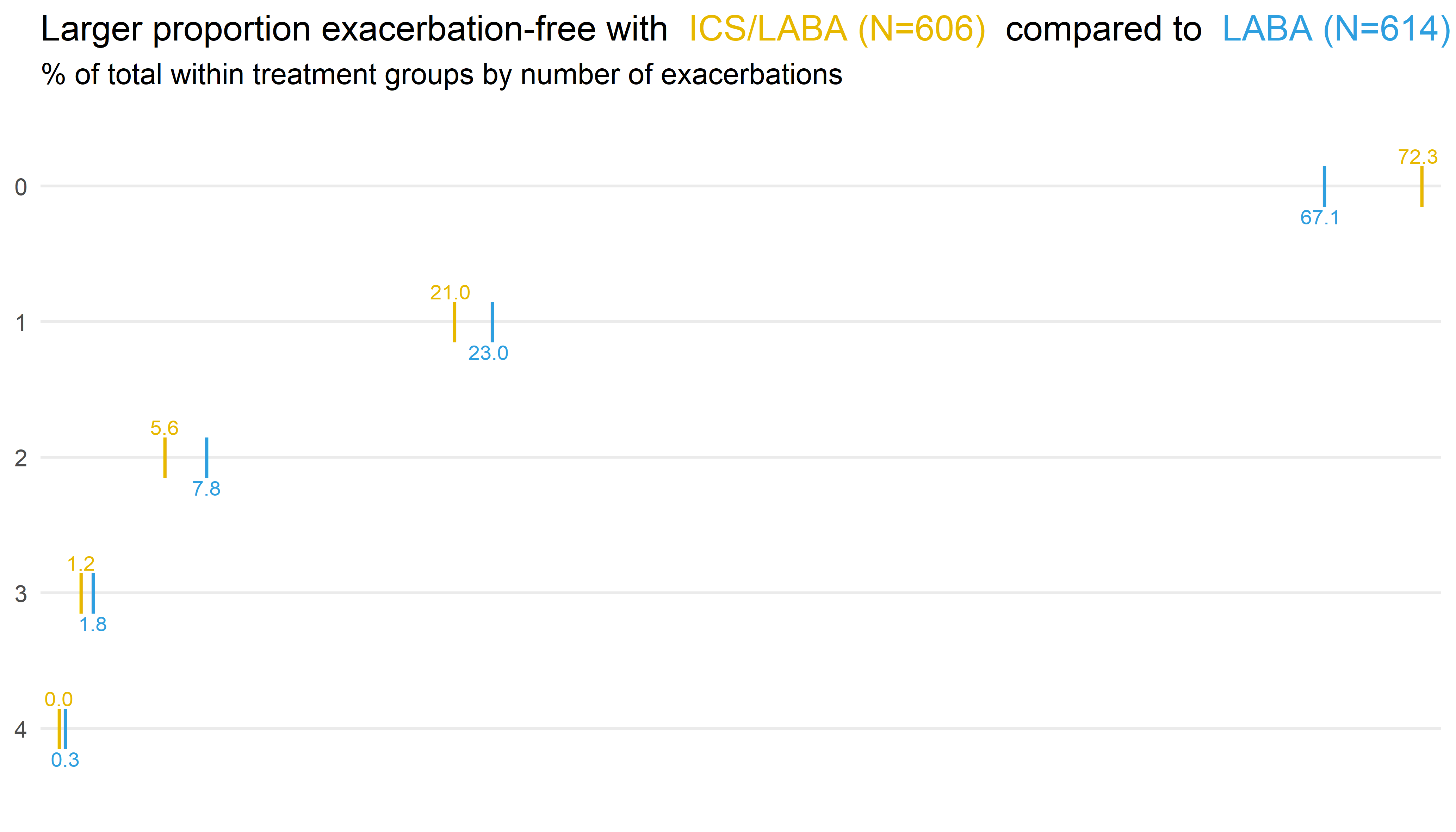This screenshot has width=1456, height=832.
Task: Click the subtitle about % within treatment groups
Action: pos(442,75)
